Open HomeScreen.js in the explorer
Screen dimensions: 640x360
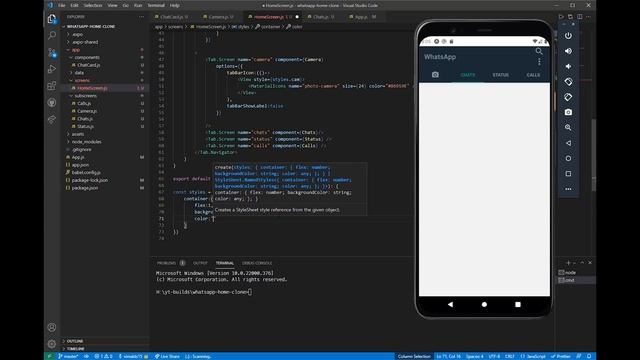pyautogui.click(x=105, y=88)
